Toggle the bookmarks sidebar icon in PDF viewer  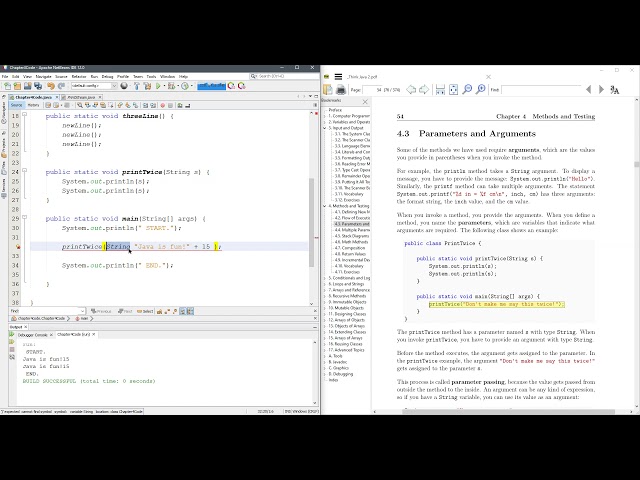point(328,89)
